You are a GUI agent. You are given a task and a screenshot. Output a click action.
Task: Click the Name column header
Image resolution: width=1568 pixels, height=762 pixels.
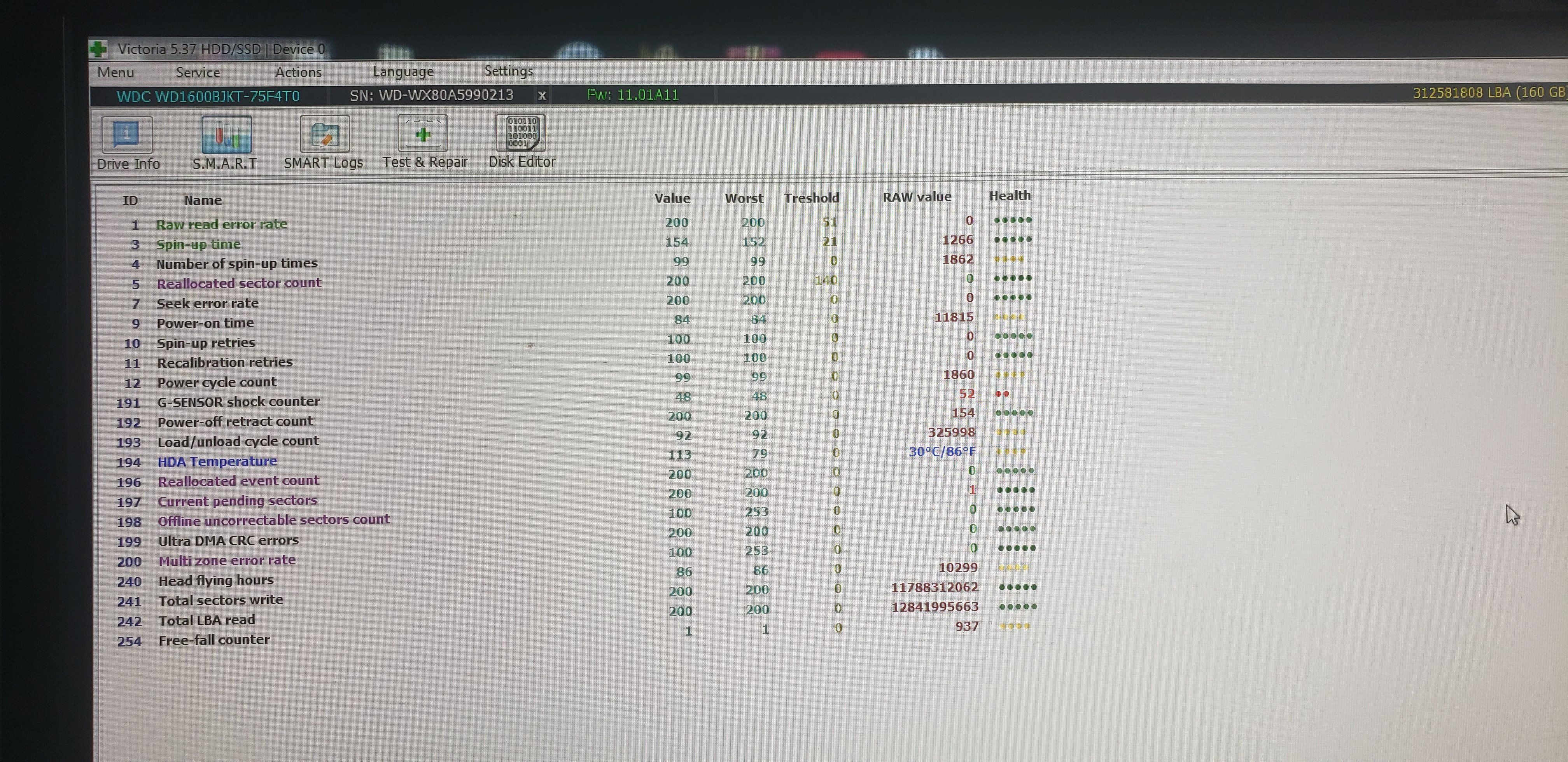click(x=203, y=199)
